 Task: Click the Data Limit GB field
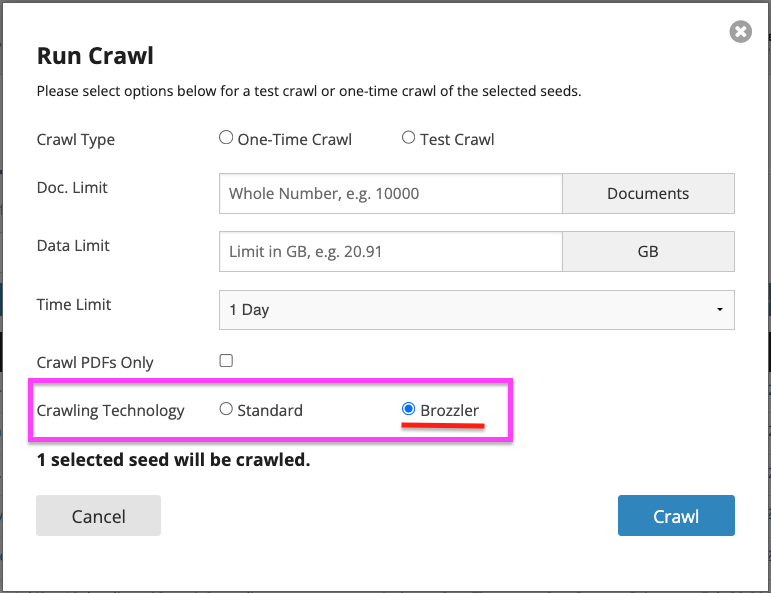click(x=390, y=251)
